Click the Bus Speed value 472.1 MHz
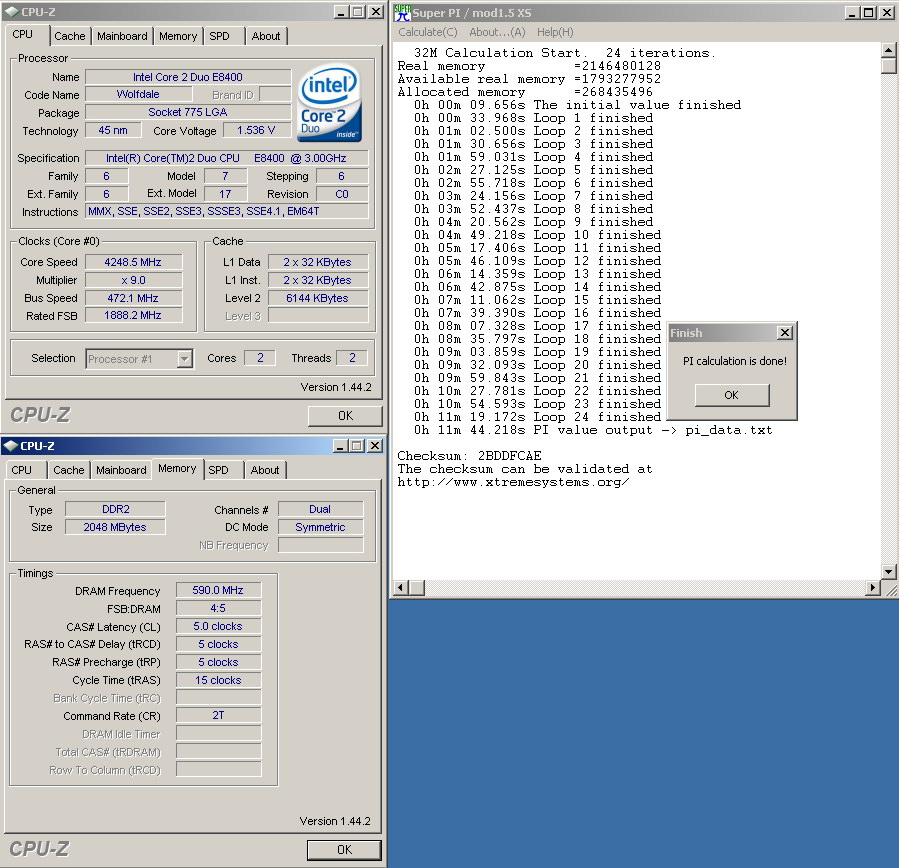Viewport: 899px width, 868px height. tap(133, 298)
